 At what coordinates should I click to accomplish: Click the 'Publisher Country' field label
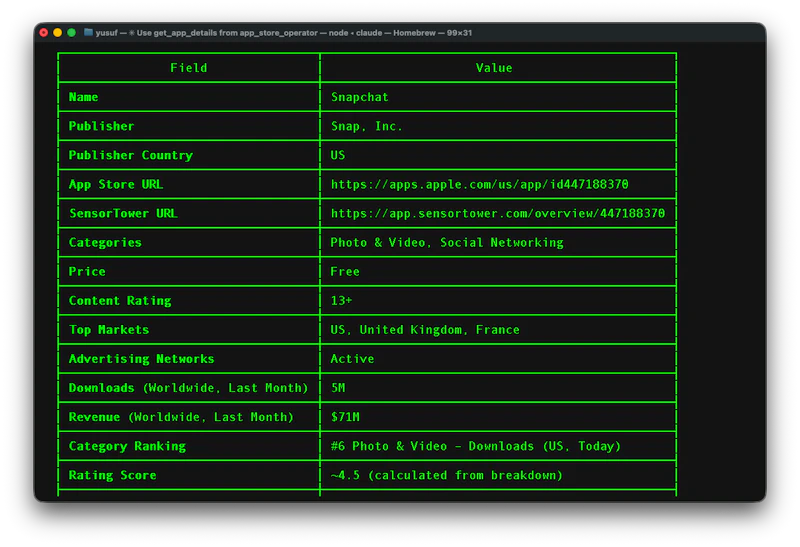[x=131, y=155]
